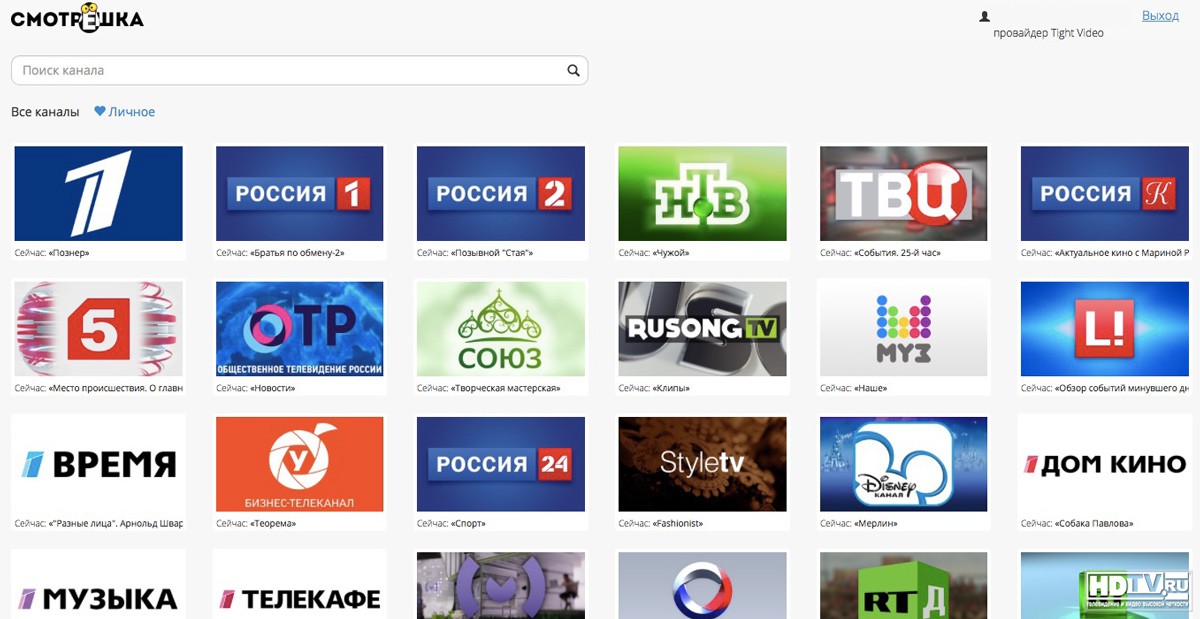Click the user profile icon
Screen dimensions: 1200x619
[984, 16]
